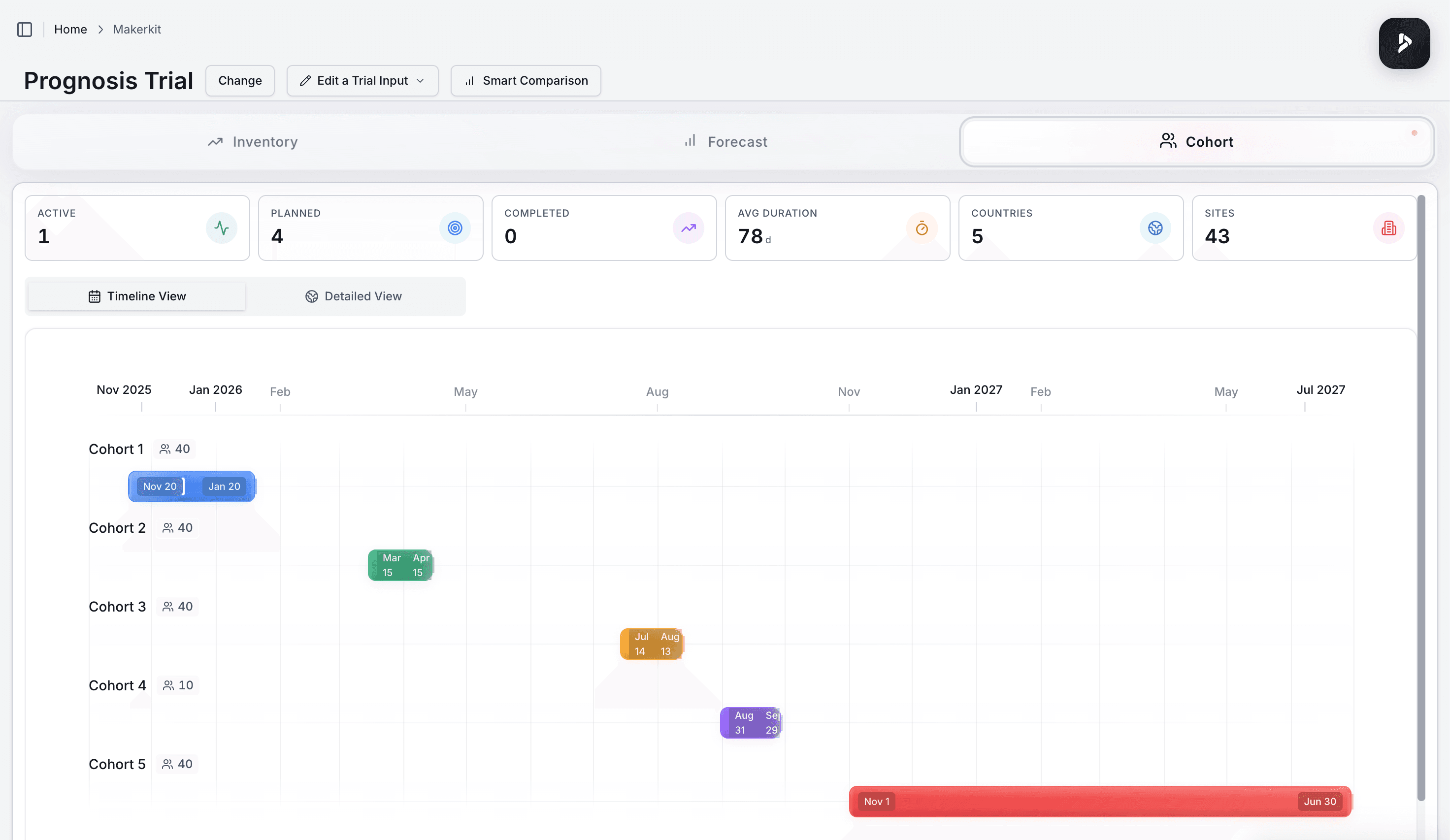Switch to Detailed View
This screenshot has width=1450, height=840.
[353, 296]
